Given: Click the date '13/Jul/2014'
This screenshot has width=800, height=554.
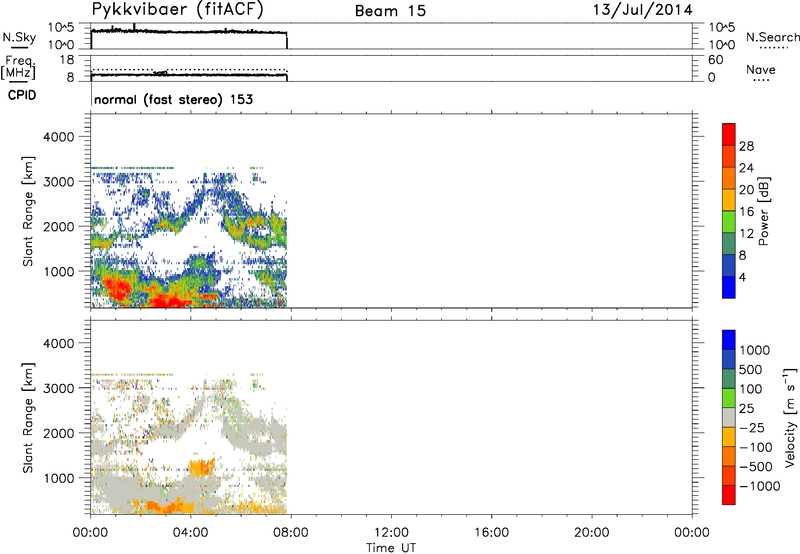Looking at the screenshot, I should pyautogui.click(x=642, y=10).
